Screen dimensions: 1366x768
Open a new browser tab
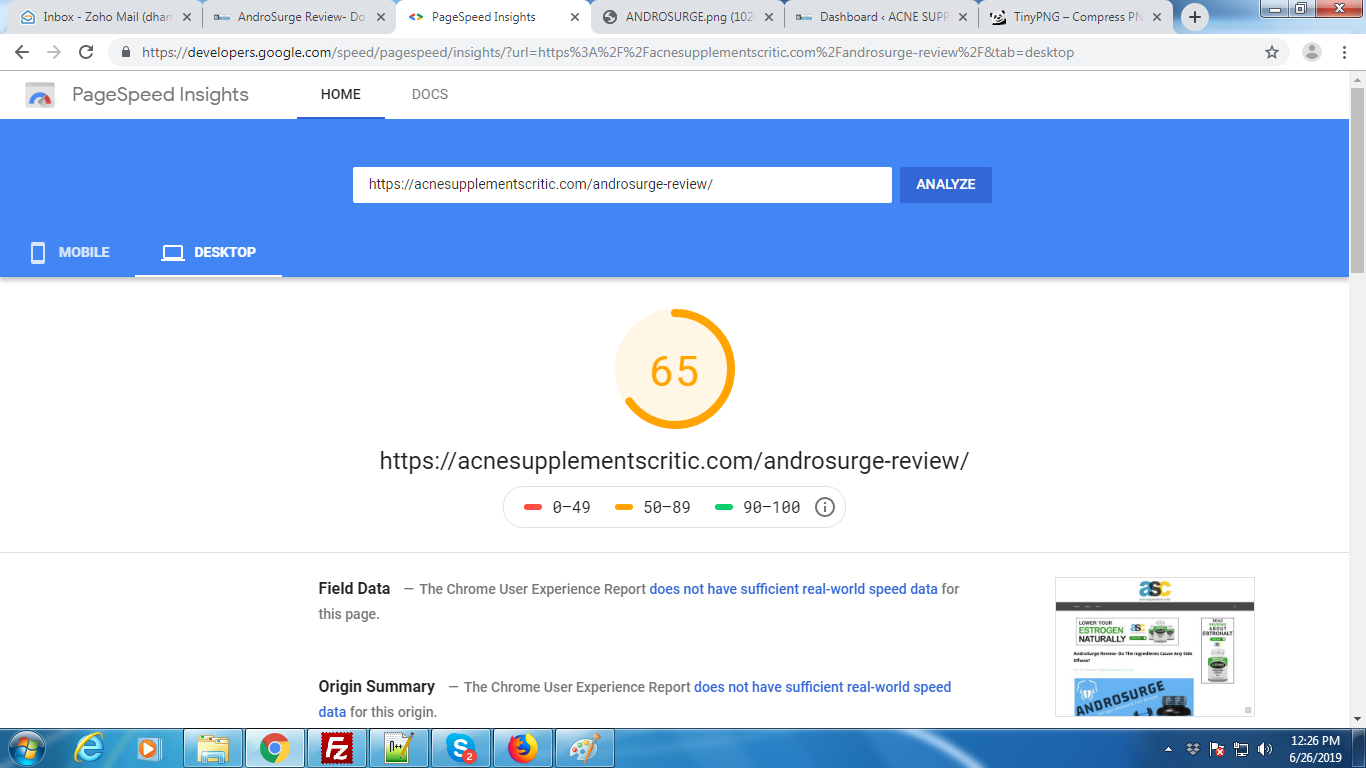coord(1194,17)
